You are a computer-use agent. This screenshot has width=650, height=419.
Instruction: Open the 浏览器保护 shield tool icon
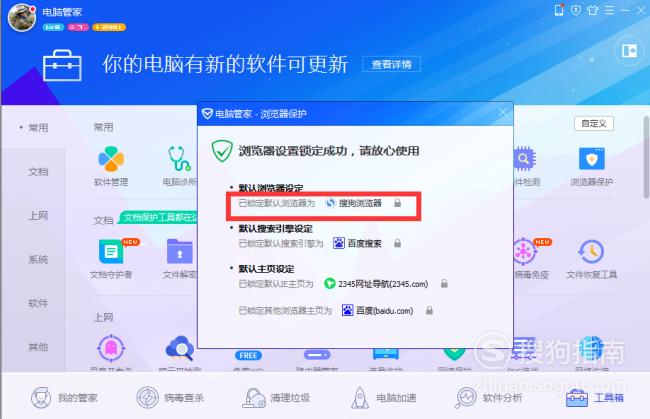point(592,159)
